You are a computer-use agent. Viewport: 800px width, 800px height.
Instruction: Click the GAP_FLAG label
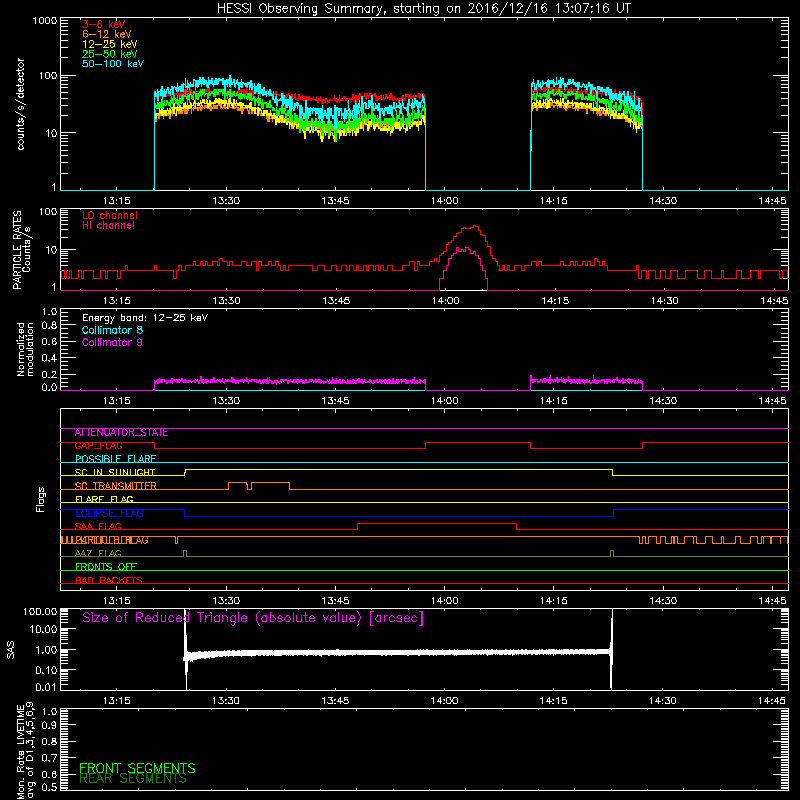[x=98, y=446]
